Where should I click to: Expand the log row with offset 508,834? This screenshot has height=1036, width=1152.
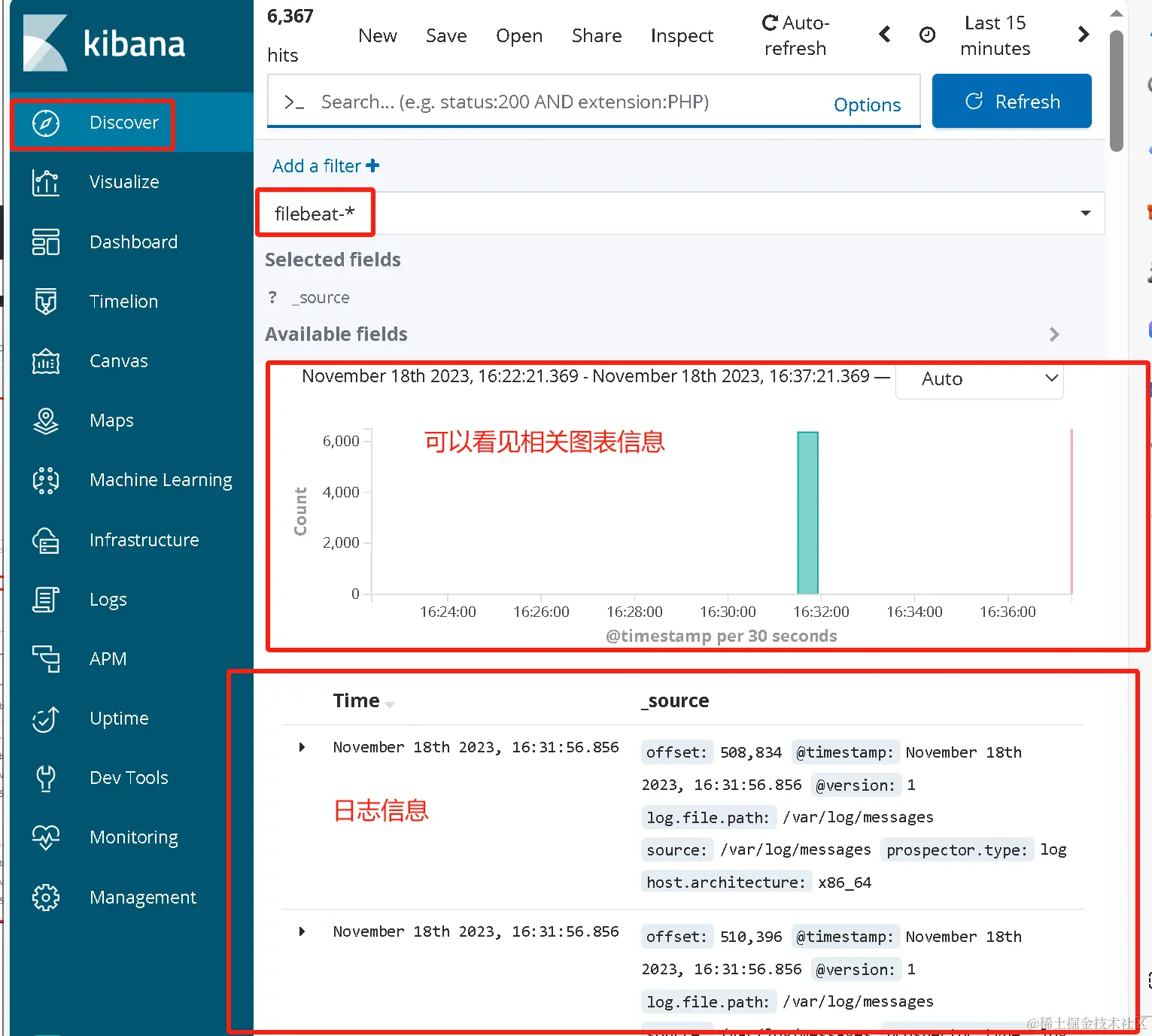(x=302, y=747)
